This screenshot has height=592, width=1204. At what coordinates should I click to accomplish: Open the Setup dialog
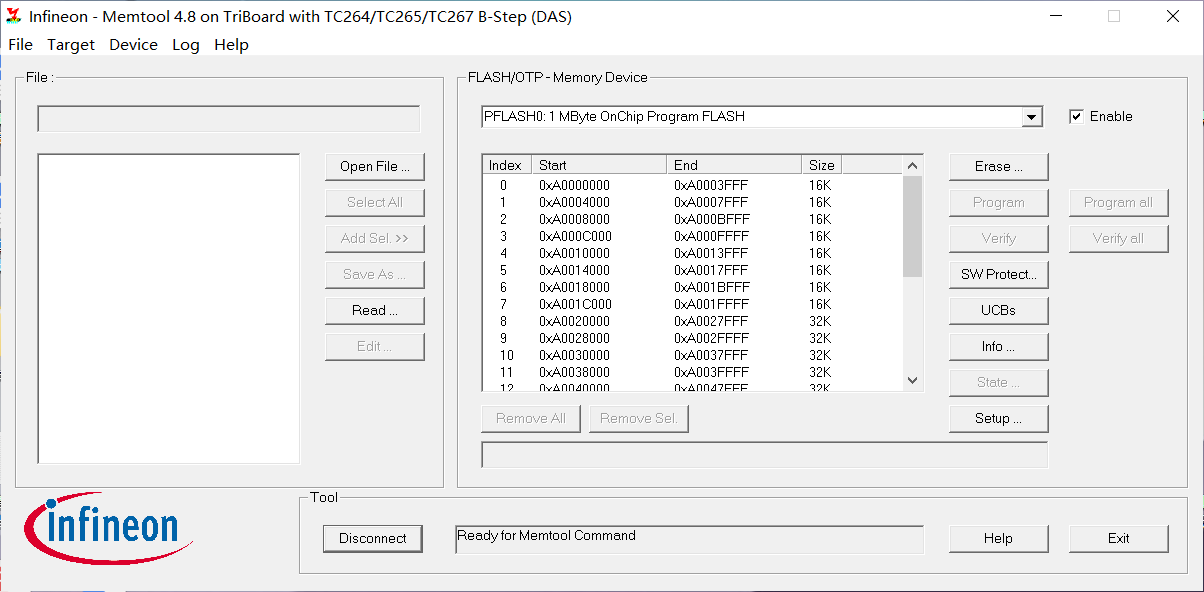point(998,418)
